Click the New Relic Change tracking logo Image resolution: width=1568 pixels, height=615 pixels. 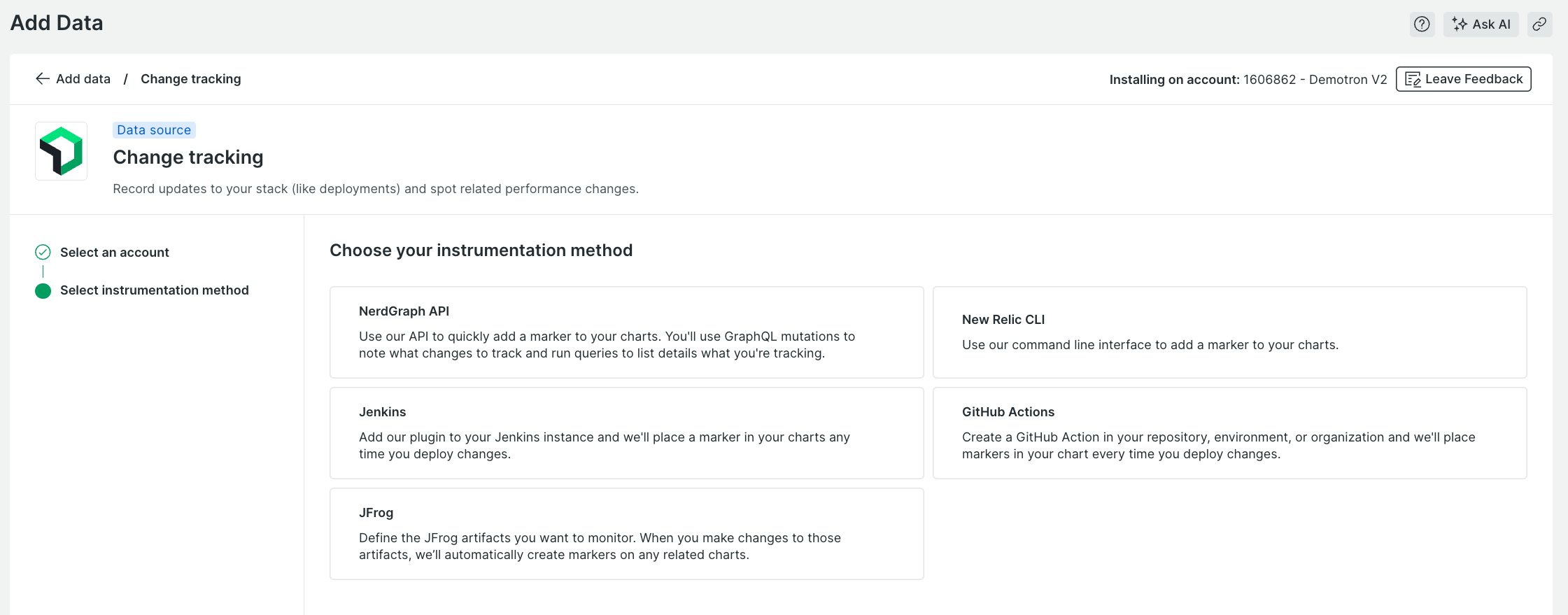[x=62, y=151]
